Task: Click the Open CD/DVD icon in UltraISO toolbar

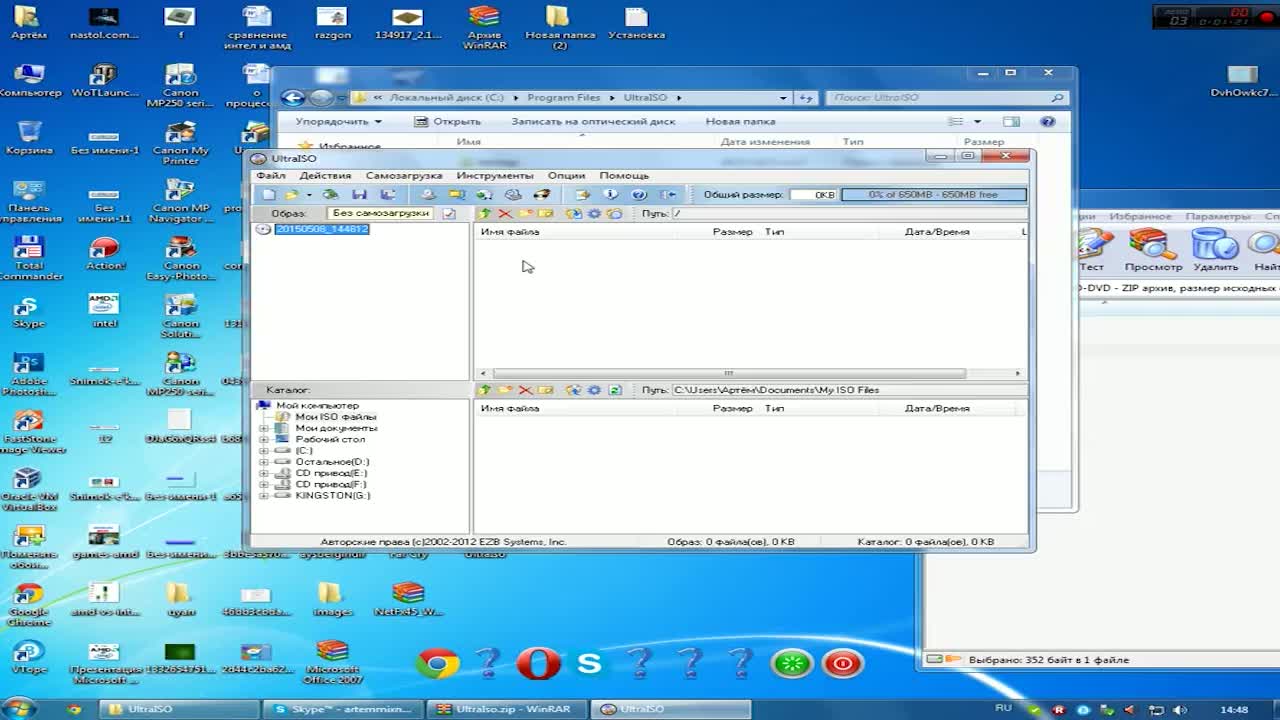Action: coord(330,195)
